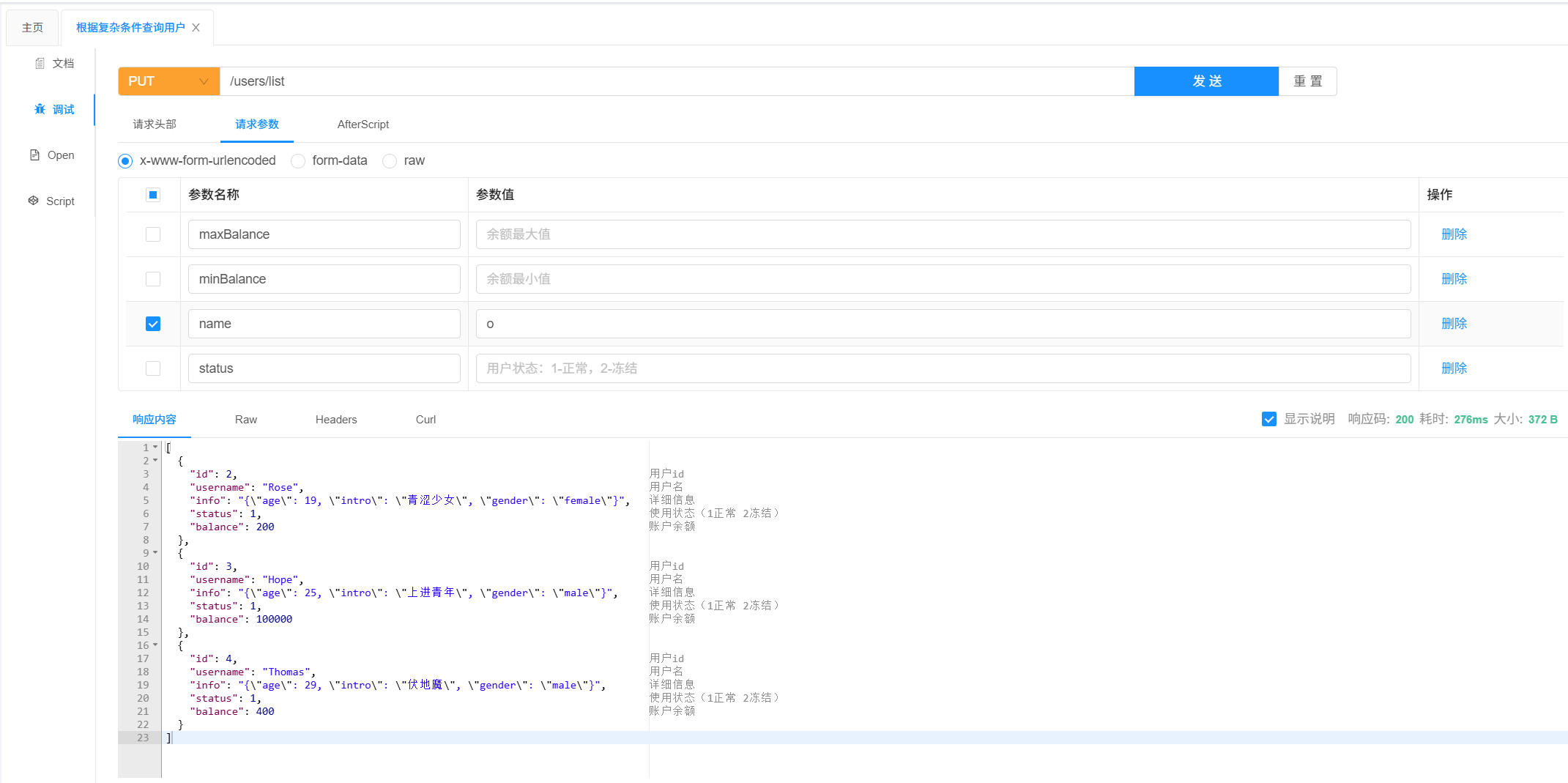
Task: Switch to the 请求头部 tab
Action: [x=153, y=124]
